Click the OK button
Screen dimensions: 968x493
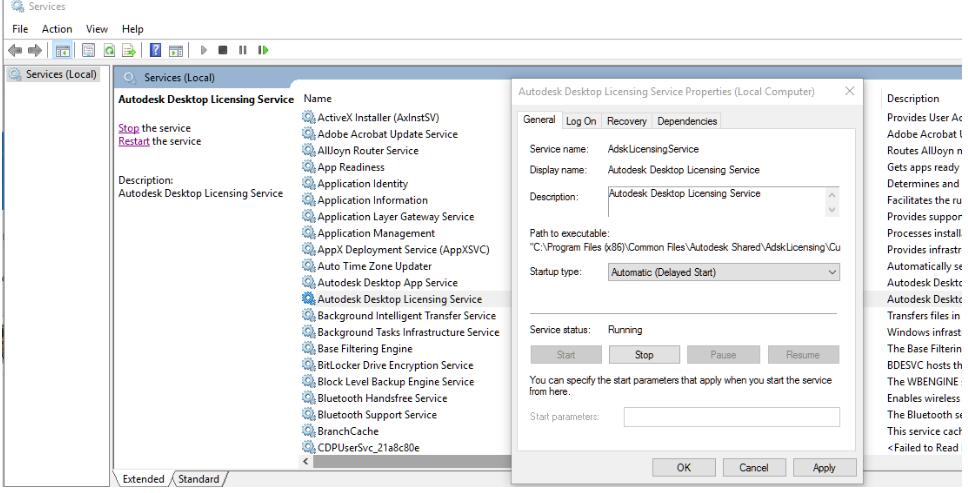[x=683, y=468]
